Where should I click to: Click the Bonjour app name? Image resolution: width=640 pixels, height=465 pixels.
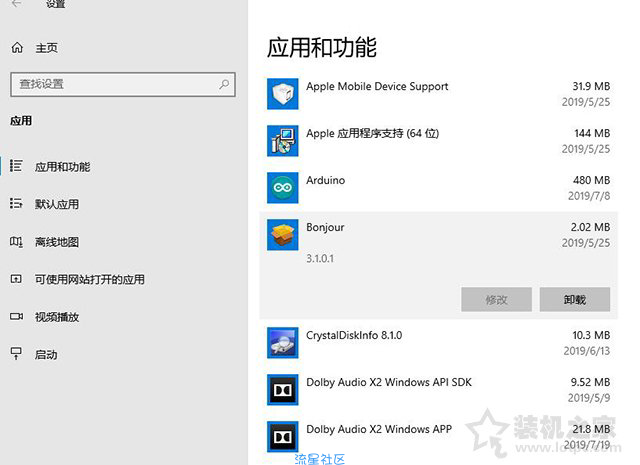pos(325,228)
